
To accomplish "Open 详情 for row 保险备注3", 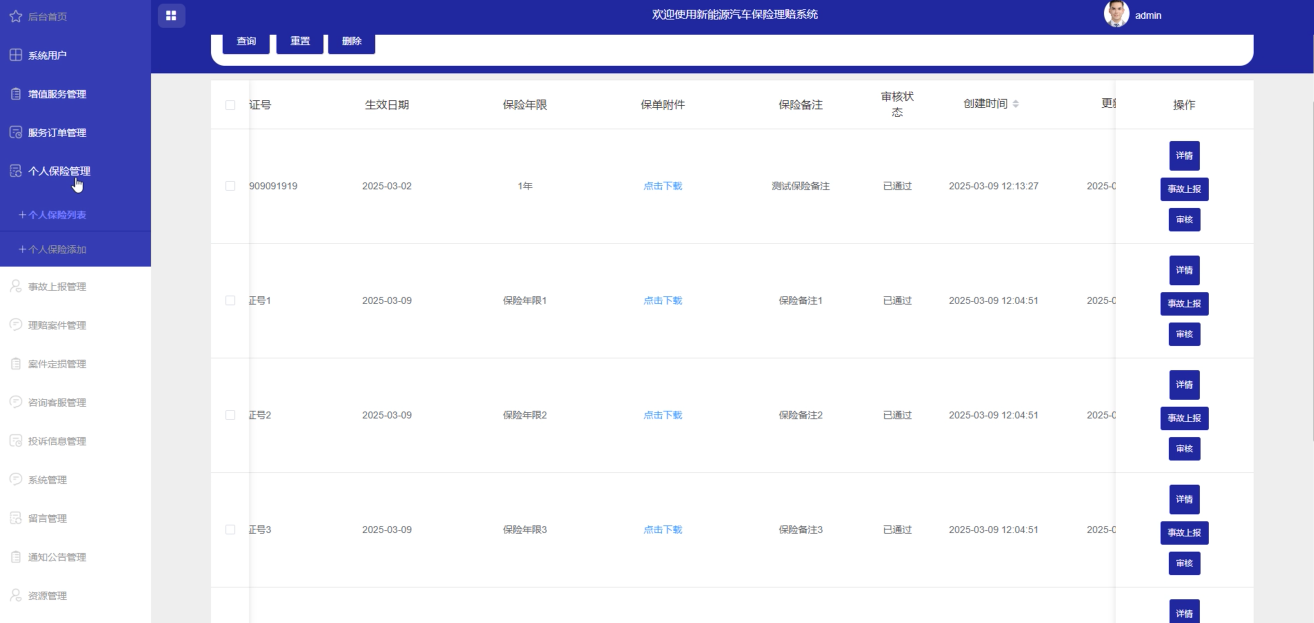I will (x=1184, y=499).
